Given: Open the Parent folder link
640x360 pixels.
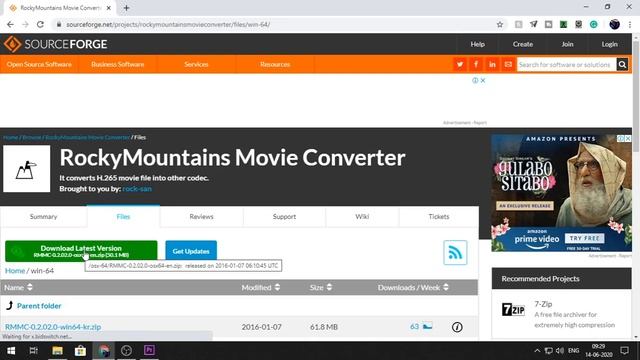Looking at the screenshot, I should pos(39,306).
